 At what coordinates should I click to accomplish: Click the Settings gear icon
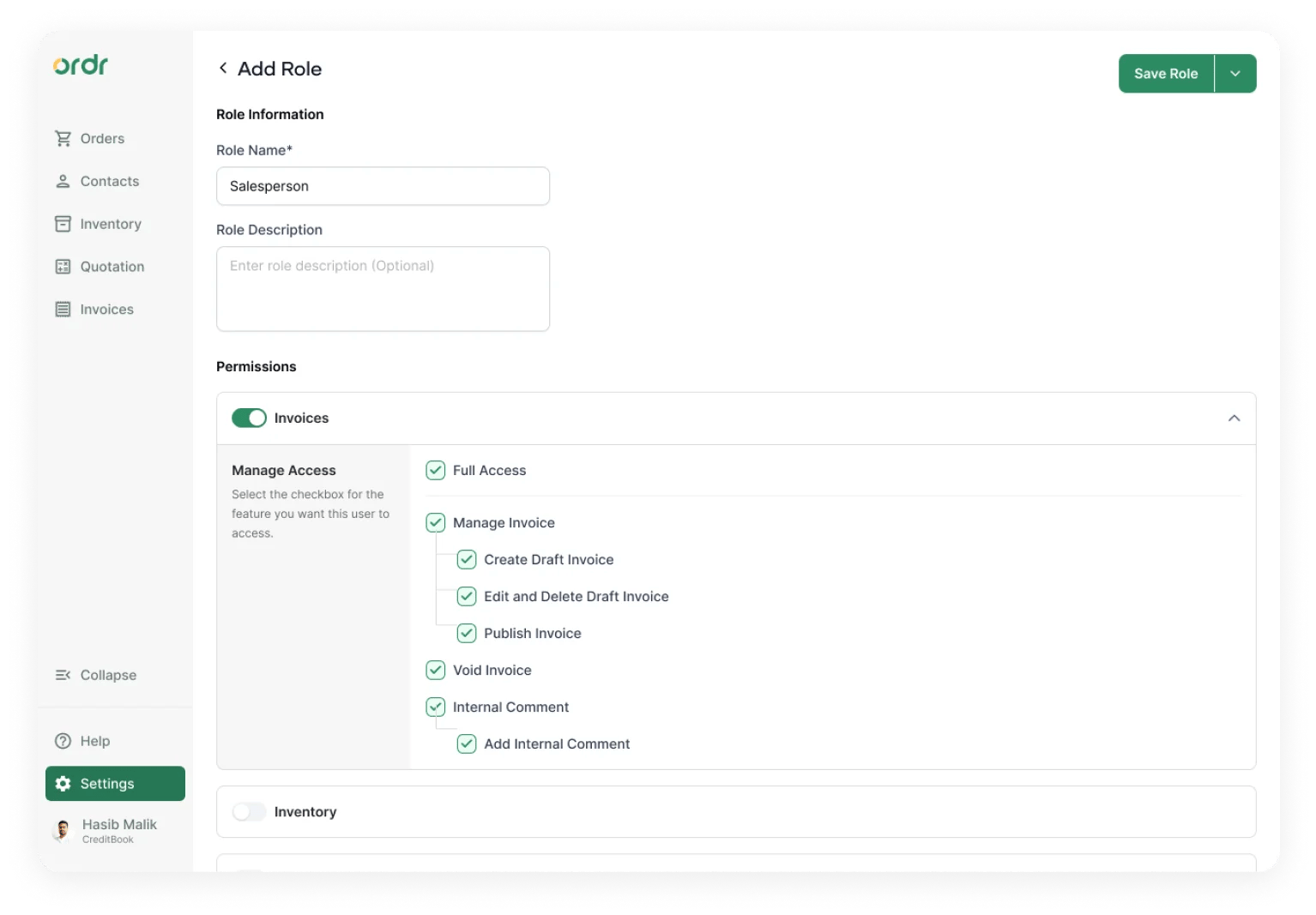[x=63, y=784]
